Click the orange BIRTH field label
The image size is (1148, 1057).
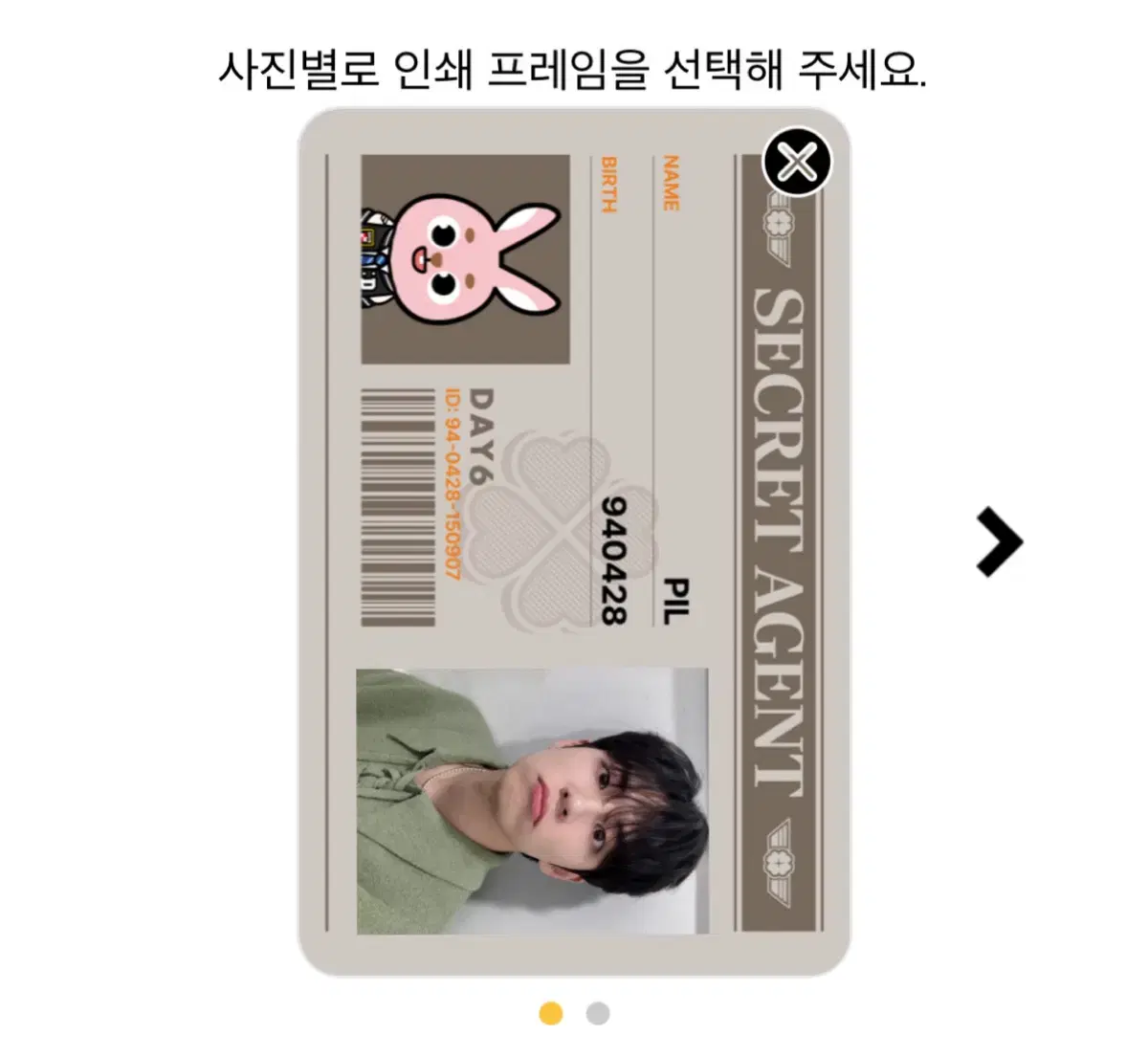tap(609, 184)
